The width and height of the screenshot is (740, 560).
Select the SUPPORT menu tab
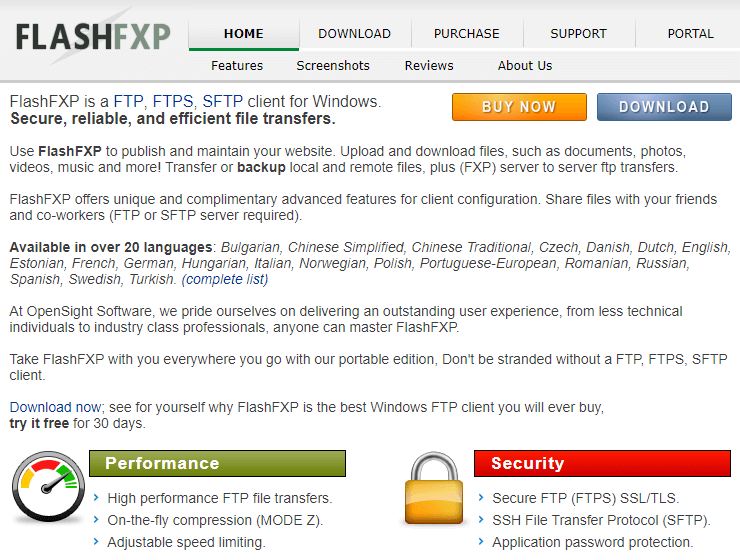click(578, 33)
